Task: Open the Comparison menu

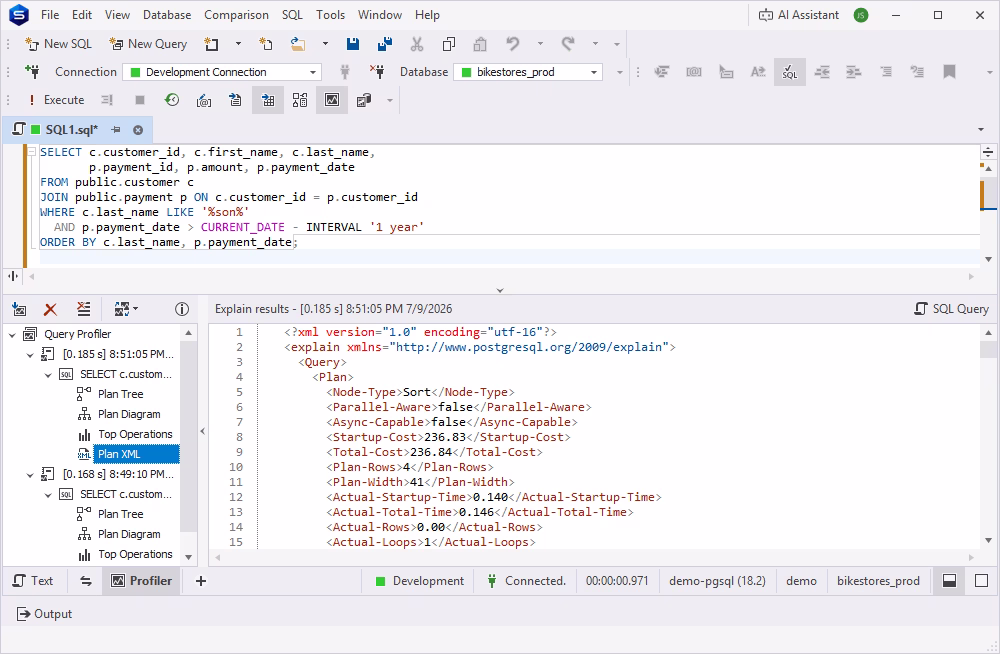Action: pos(236,15)
